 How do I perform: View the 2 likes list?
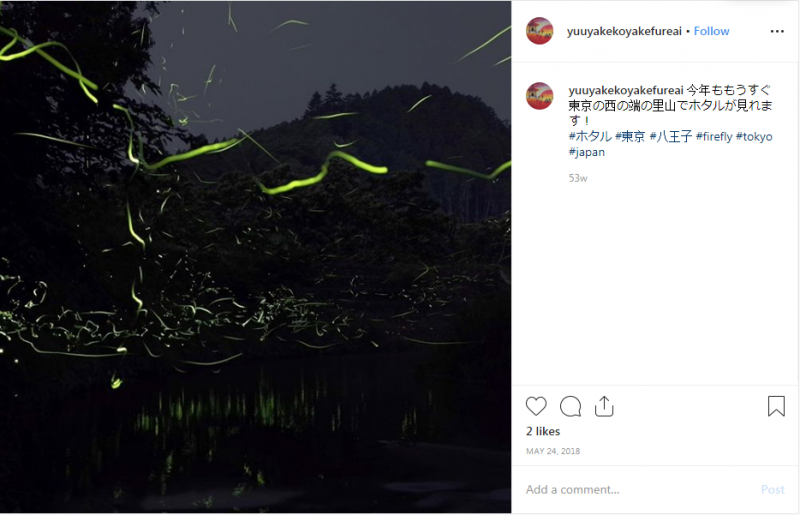543,431
